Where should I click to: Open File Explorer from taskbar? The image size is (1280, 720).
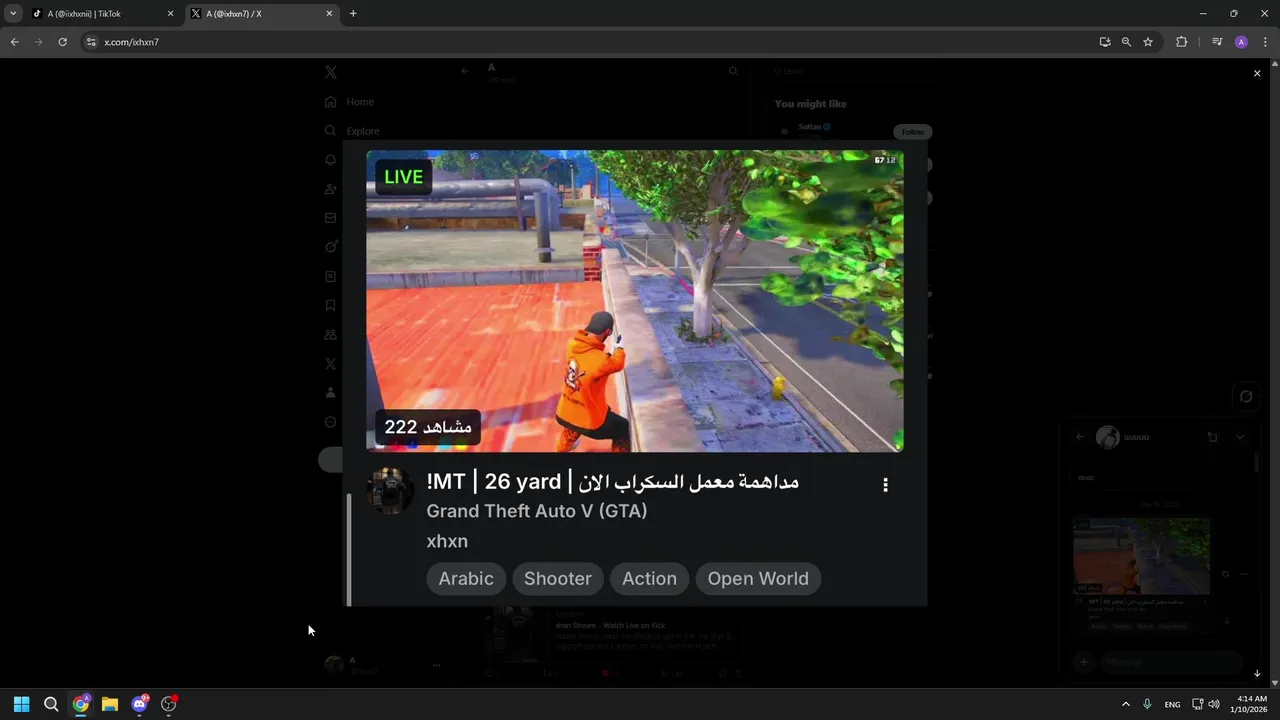(110, 704)
